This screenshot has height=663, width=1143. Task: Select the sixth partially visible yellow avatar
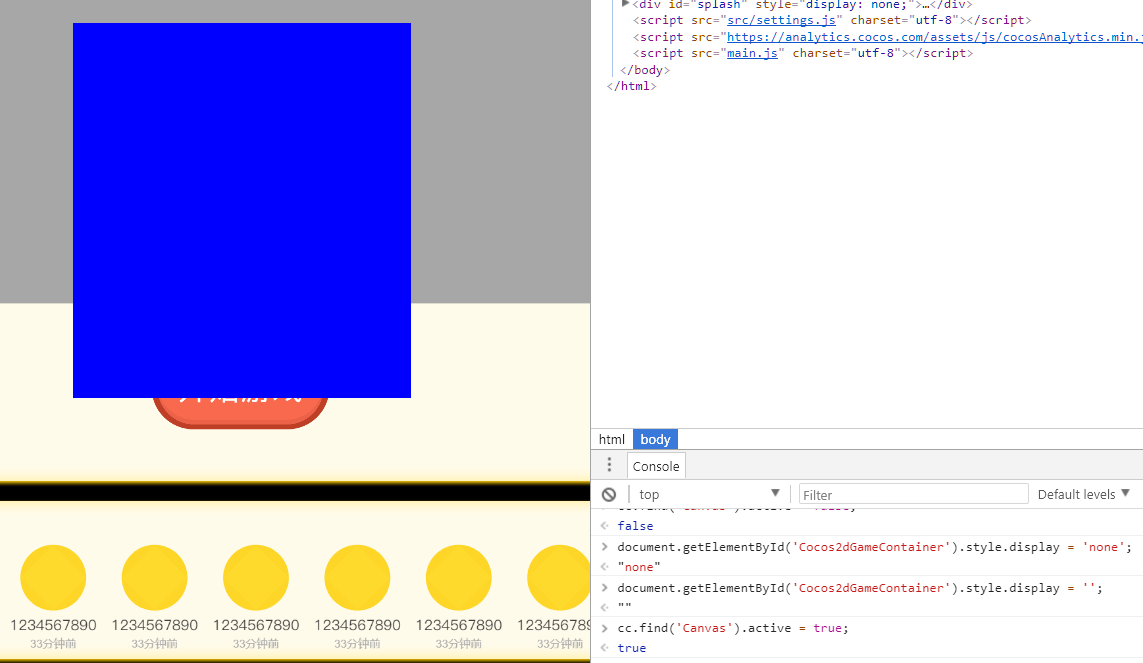pos(558,578)
